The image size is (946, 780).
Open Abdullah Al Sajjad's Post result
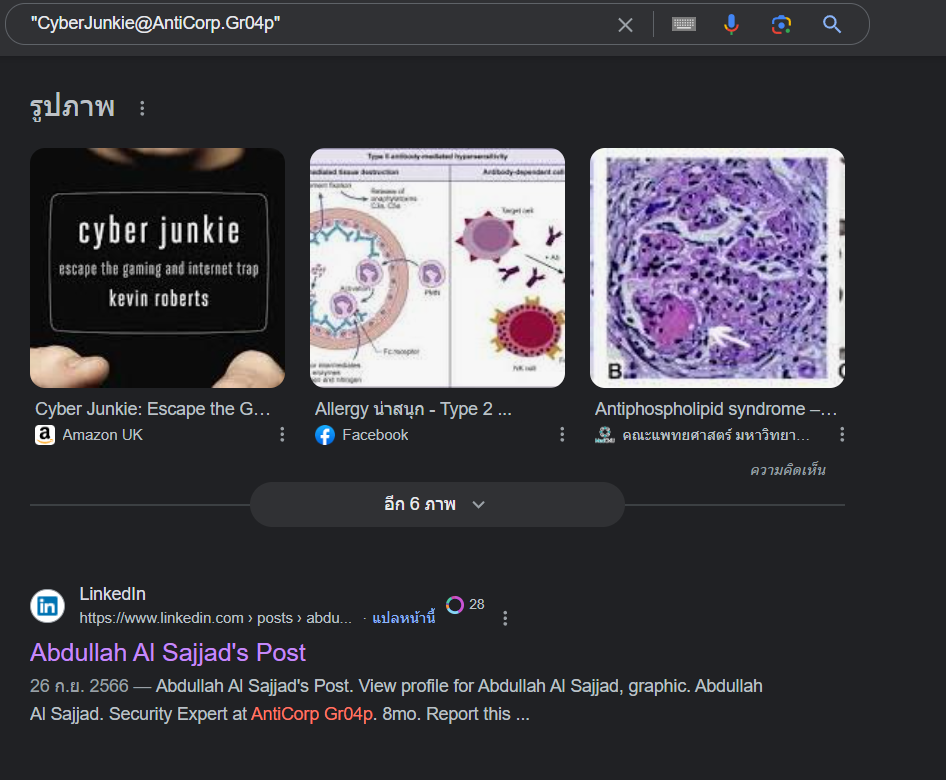point(168,653)
